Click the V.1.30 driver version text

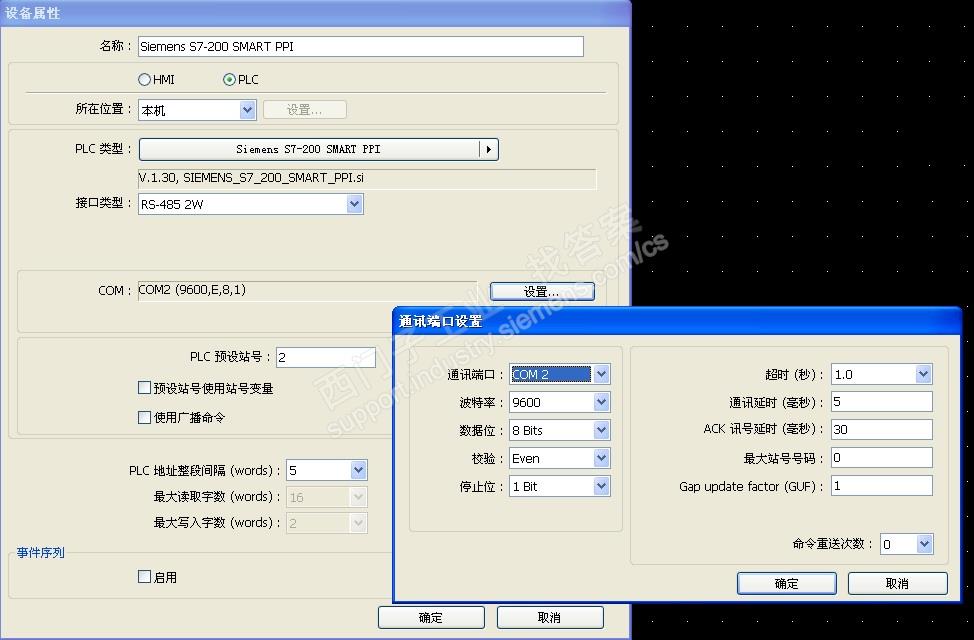[x=251, y=178]
